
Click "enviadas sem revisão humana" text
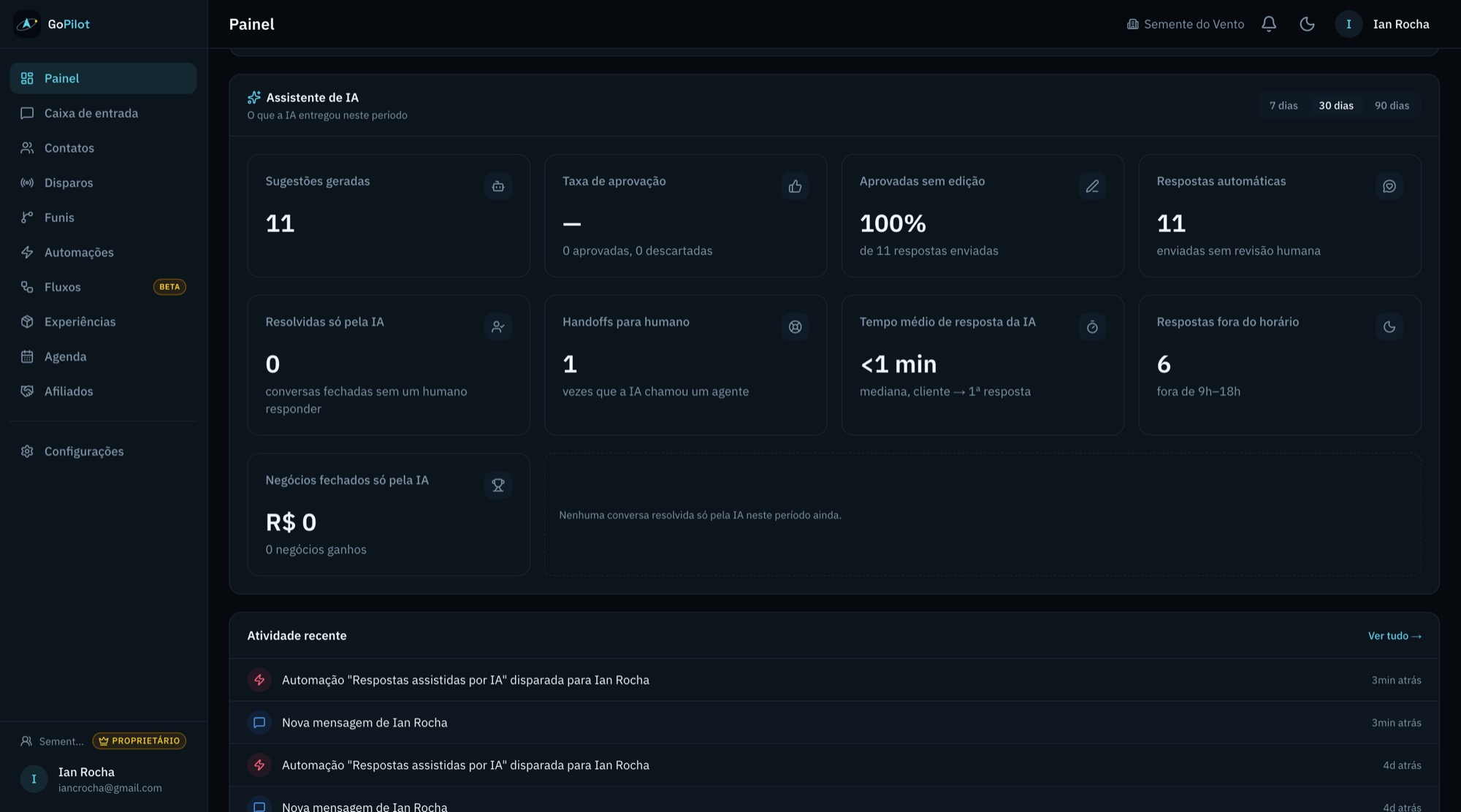click(1238, 250)
